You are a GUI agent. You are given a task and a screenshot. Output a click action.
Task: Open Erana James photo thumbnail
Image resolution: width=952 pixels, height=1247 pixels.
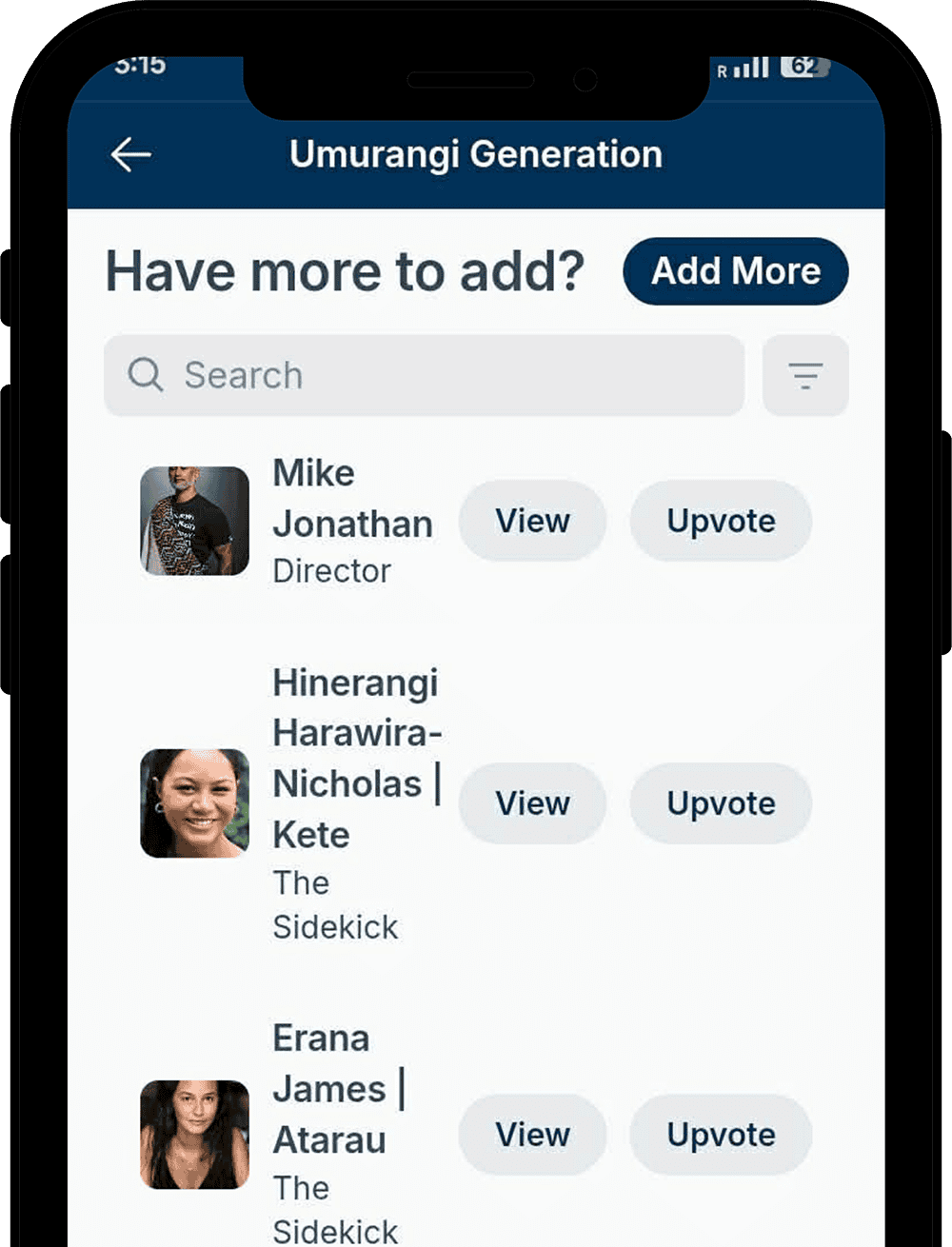[x=195, y=1135]
